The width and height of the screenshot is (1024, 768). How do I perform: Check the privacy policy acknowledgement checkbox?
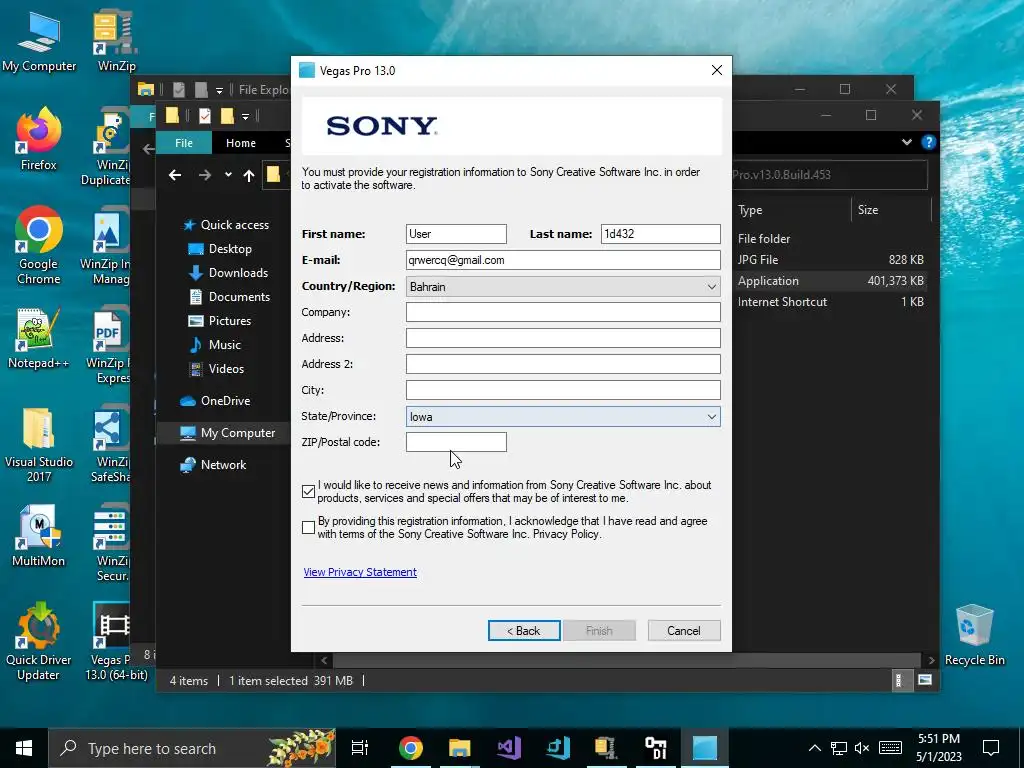point(308,528)
